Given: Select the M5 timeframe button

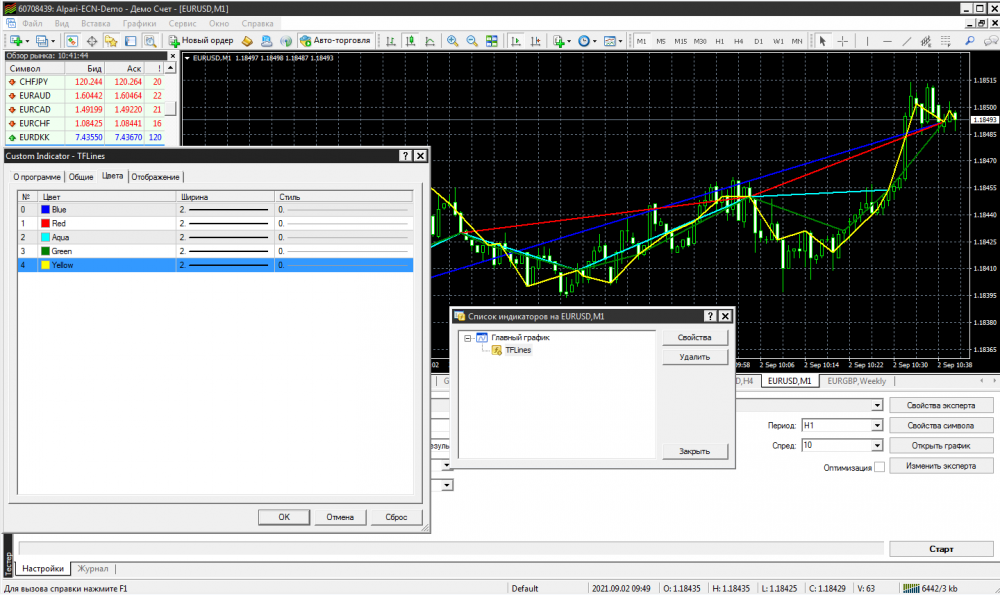Looking at the screenshot, I should (x=661, y=41).
